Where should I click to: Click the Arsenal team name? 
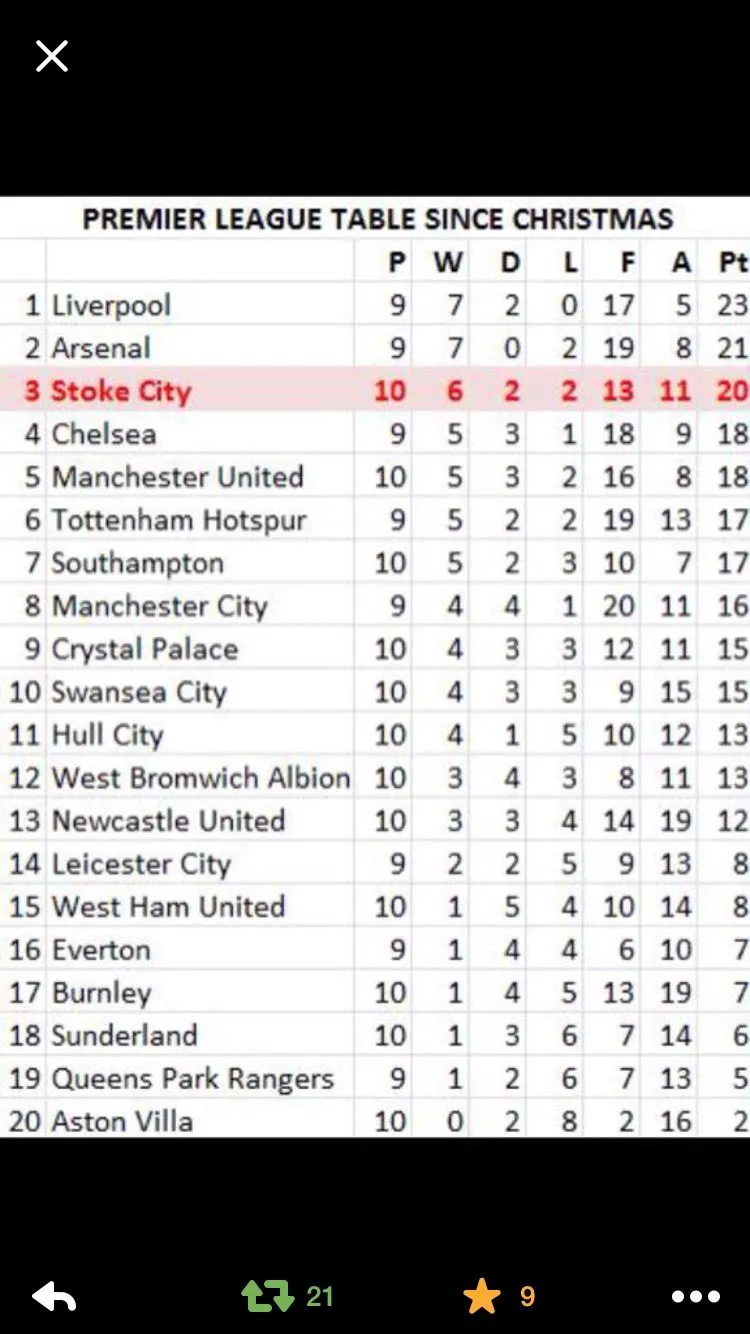pyautogui.click(x=101, y=348)
